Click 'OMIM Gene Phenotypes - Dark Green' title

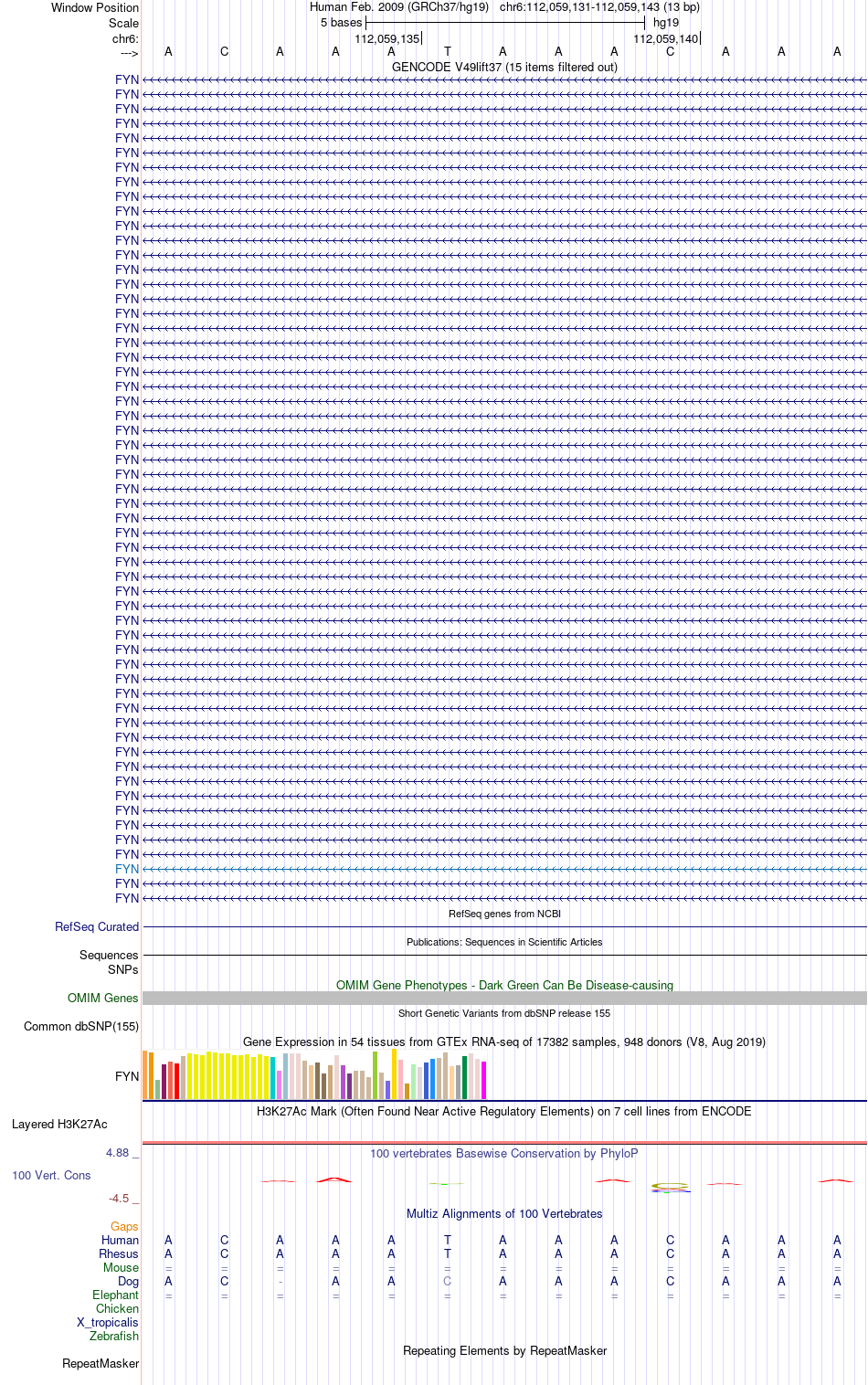504,985
